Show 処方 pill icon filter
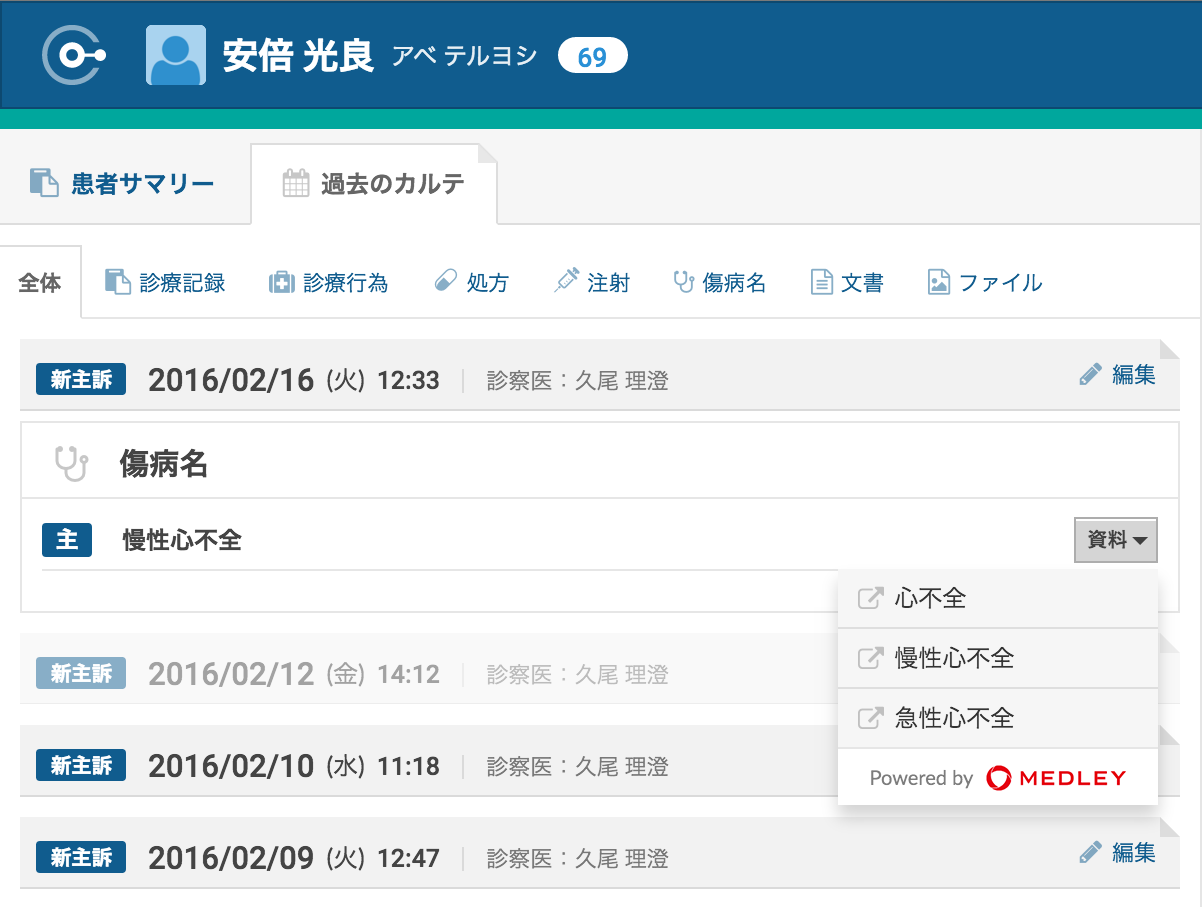 click(x=445, y=282)
